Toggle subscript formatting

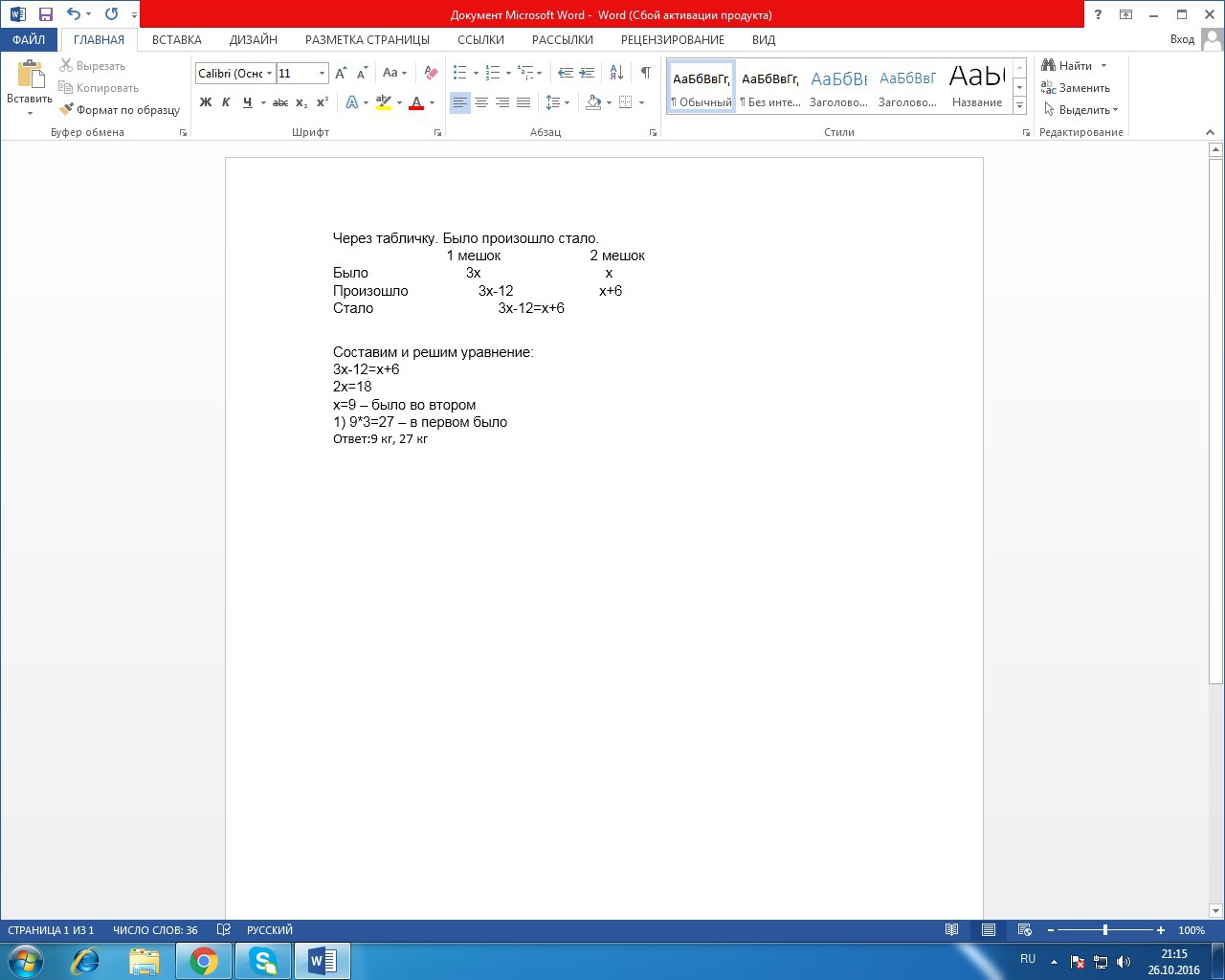coord(301,102)
